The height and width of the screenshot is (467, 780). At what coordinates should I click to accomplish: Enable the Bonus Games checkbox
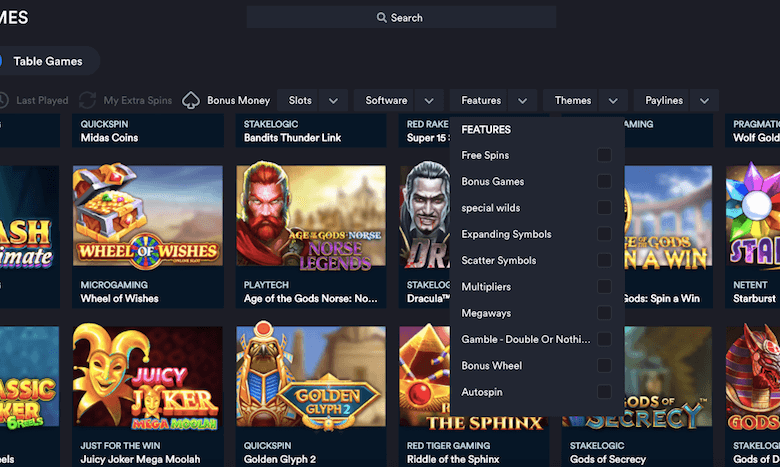click(604, 181)
